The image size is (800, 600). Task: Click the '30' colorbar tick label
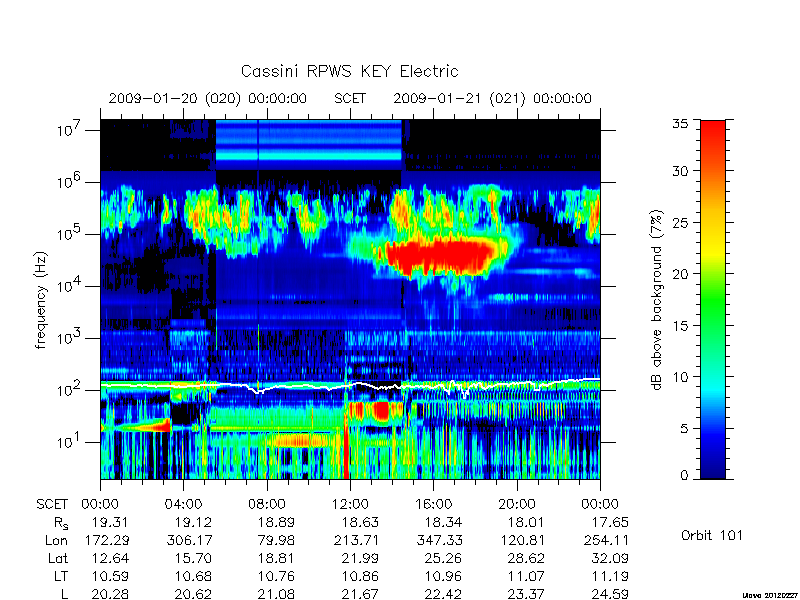[x=680, y=170]
